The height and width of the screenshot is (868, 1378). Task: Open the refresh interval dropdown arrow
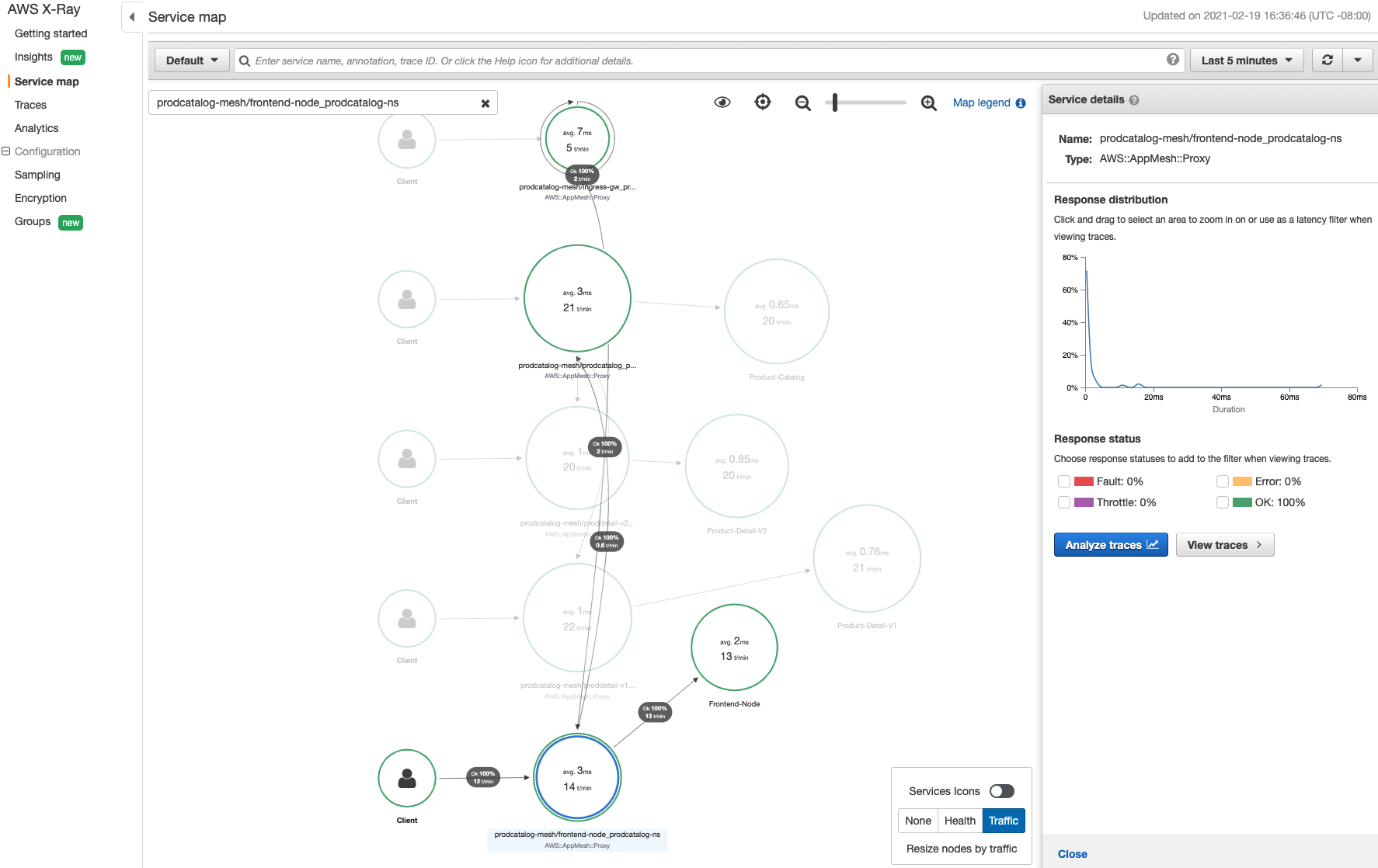tap(1358, 60)
